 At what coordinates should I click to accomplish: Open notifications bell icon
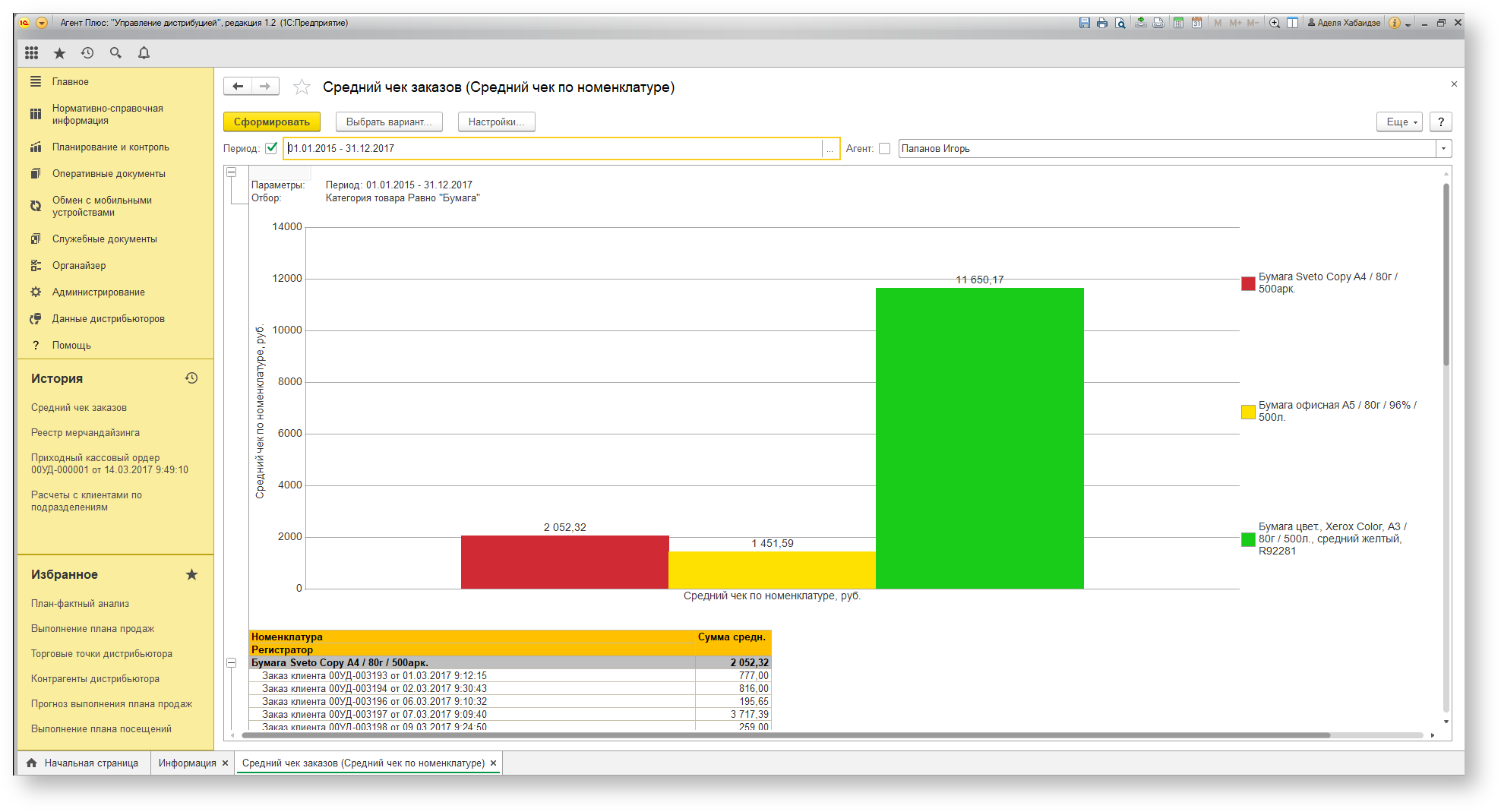144,52
